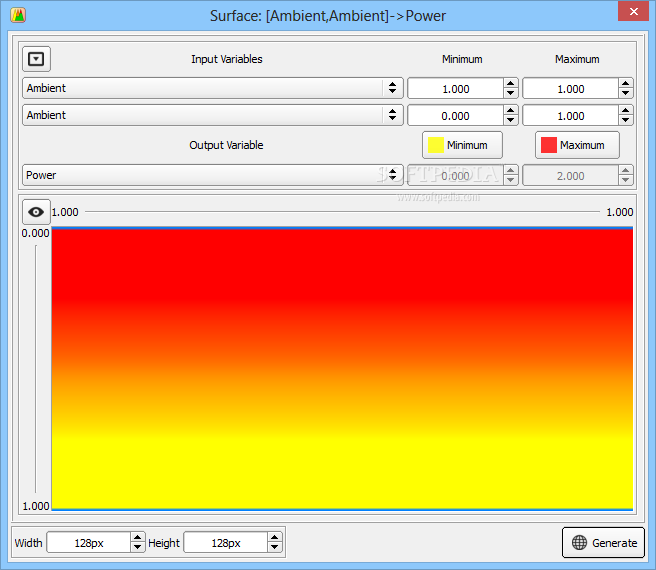Click the application icon in the title bar

point(18,15)
